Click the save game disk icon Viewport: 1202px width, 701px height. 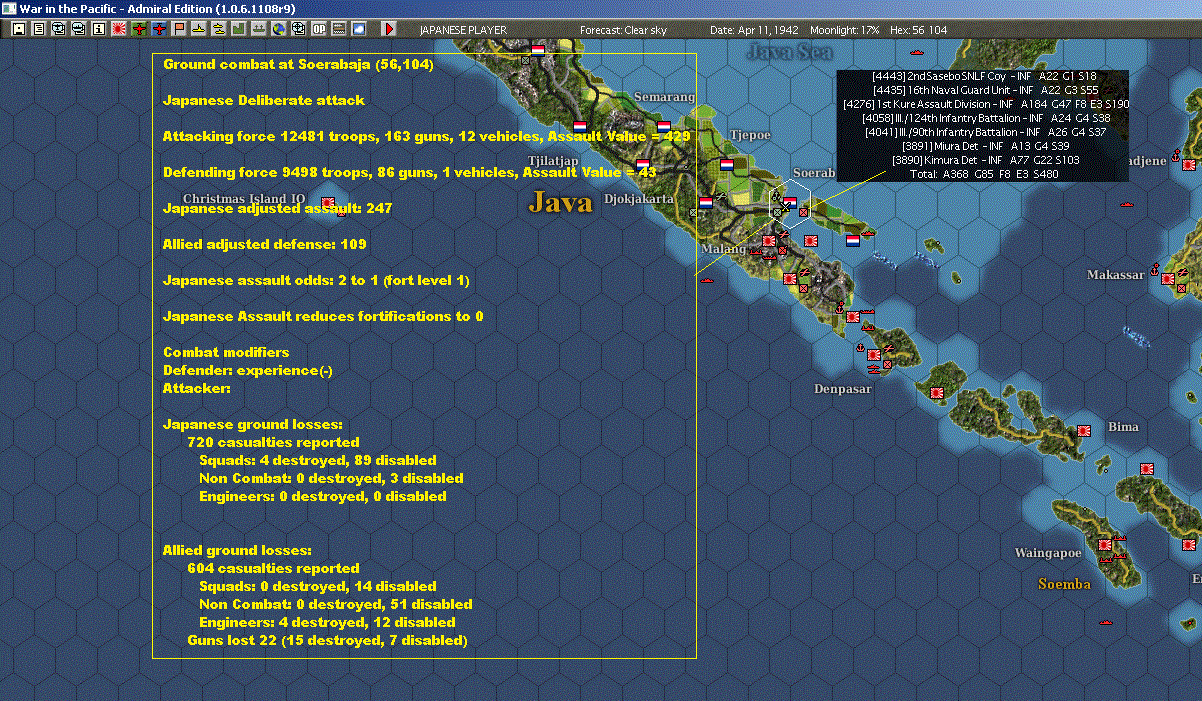tap(19, 29)
